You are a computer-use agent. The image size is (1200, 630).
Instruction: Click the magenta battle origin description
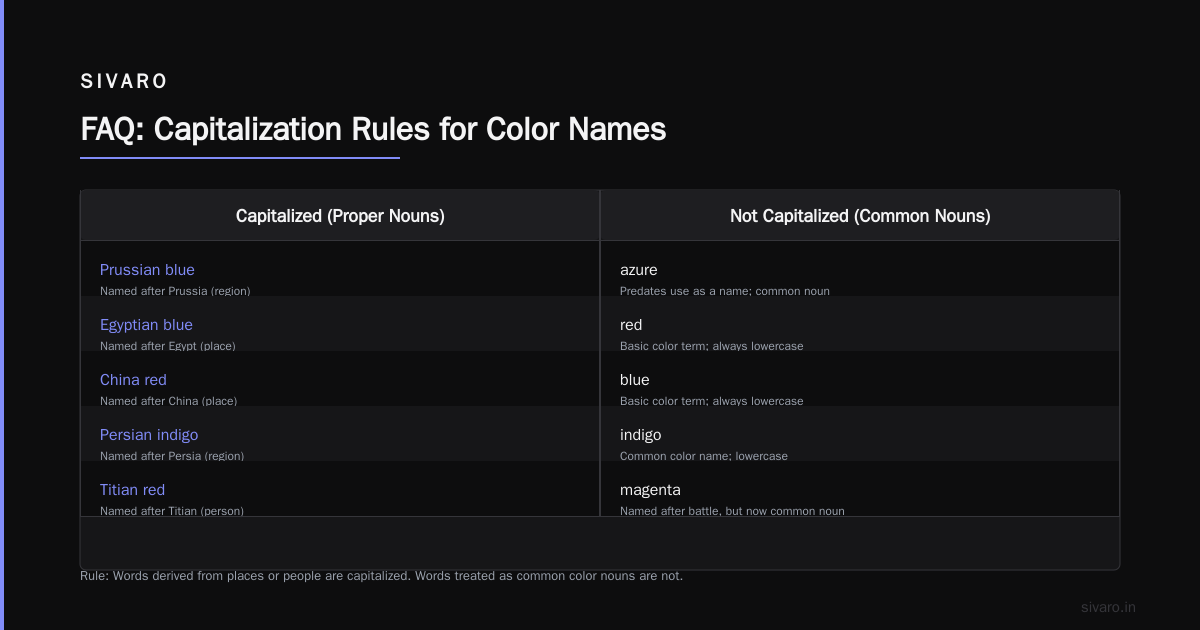pos(732,511)
